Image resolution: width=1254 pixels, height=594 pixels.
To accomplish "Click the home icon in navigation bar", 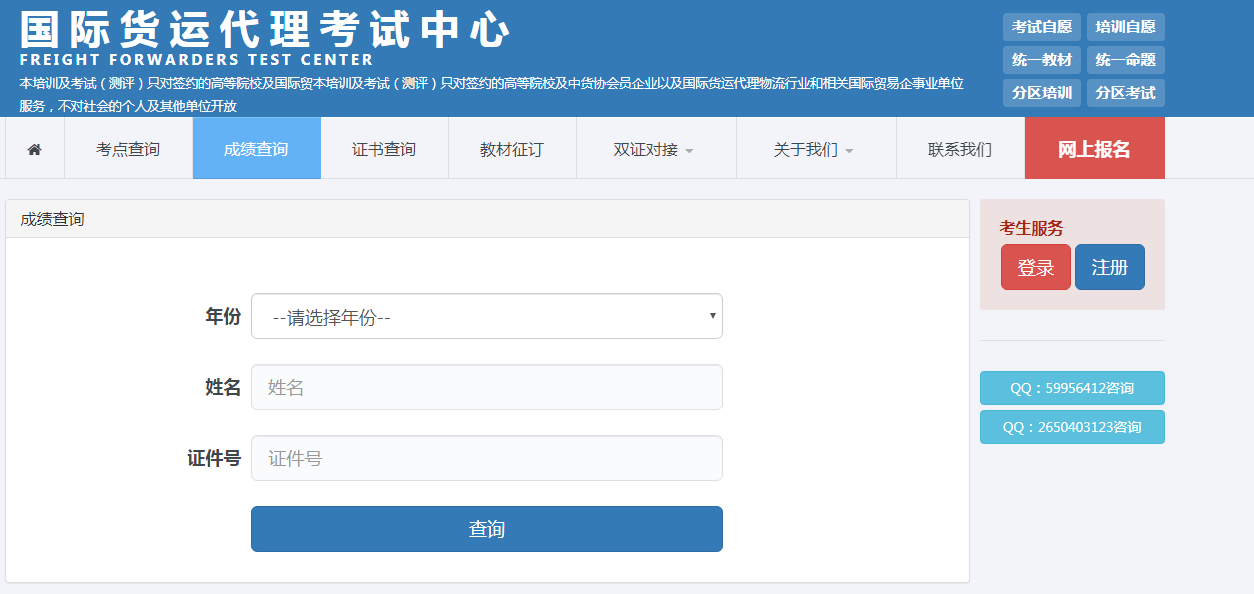I will click(x=35, y=149).
